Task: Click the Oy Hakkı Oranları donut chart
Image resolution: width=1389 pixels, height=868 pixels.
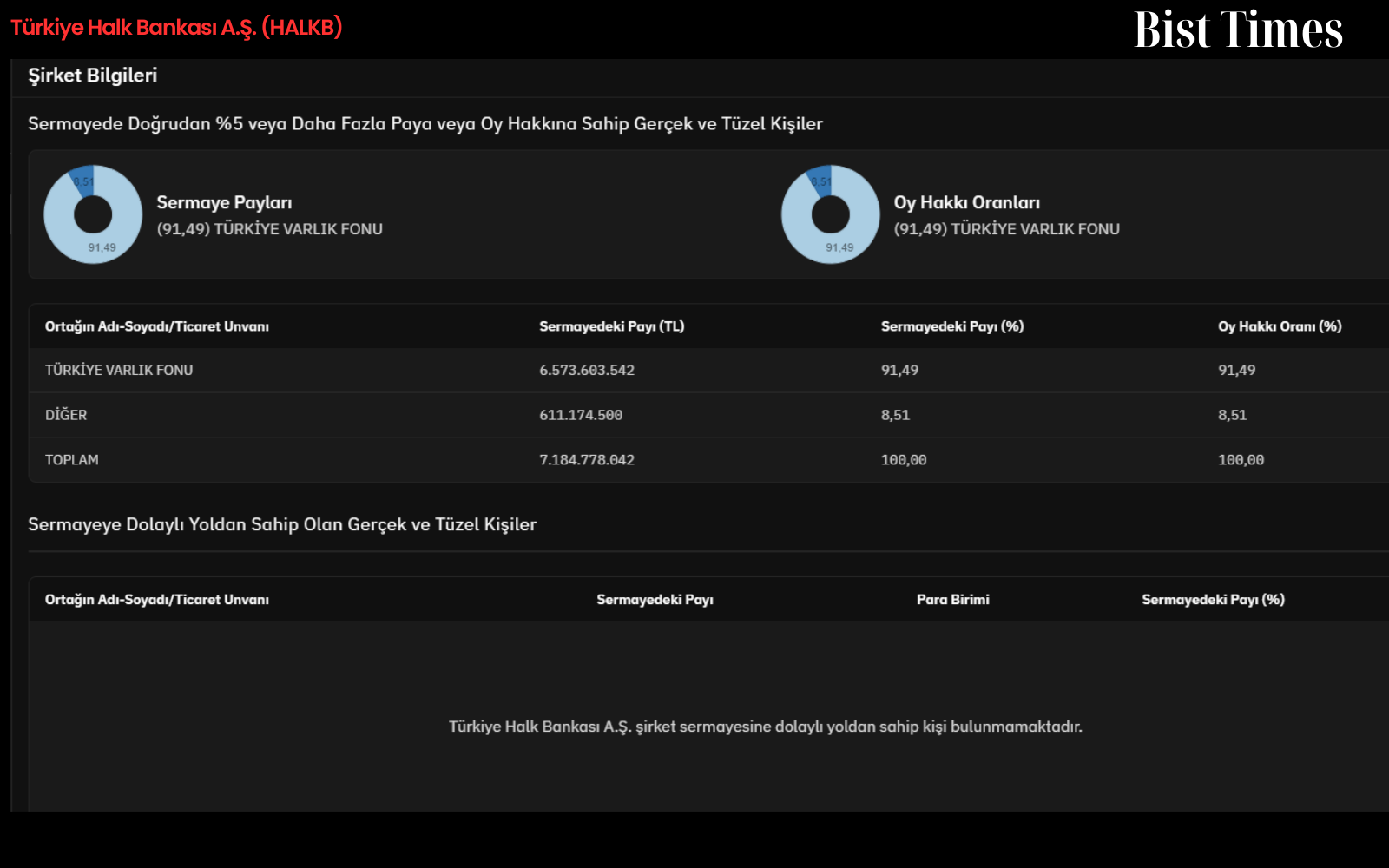Action: pos(831,214)
